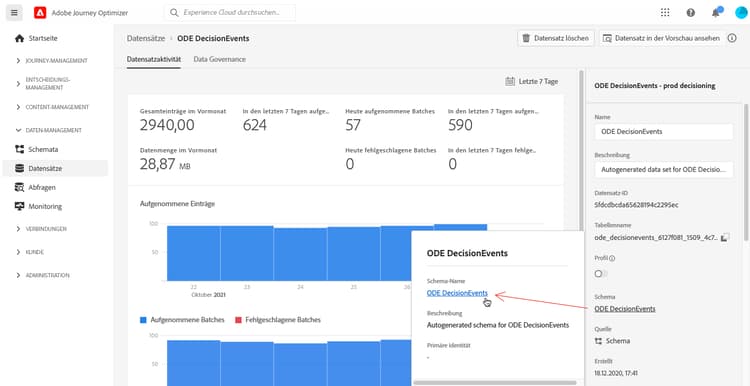Viewport: 750px width, 386px height.
Task: Open the calendar Letzte 7 Tage range
Action: [532, 81]
